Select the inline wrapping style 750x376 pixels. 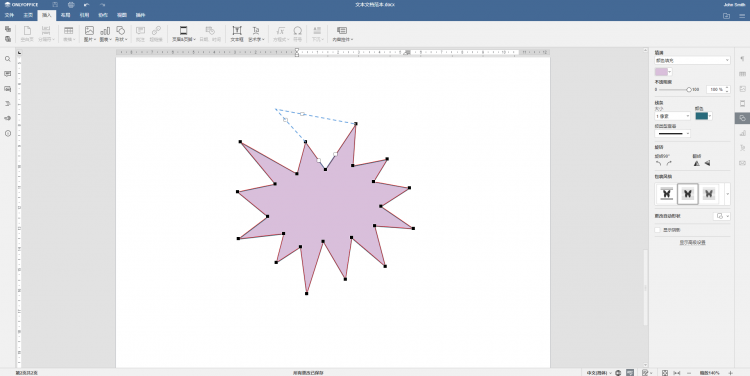(x=666, y=194)
